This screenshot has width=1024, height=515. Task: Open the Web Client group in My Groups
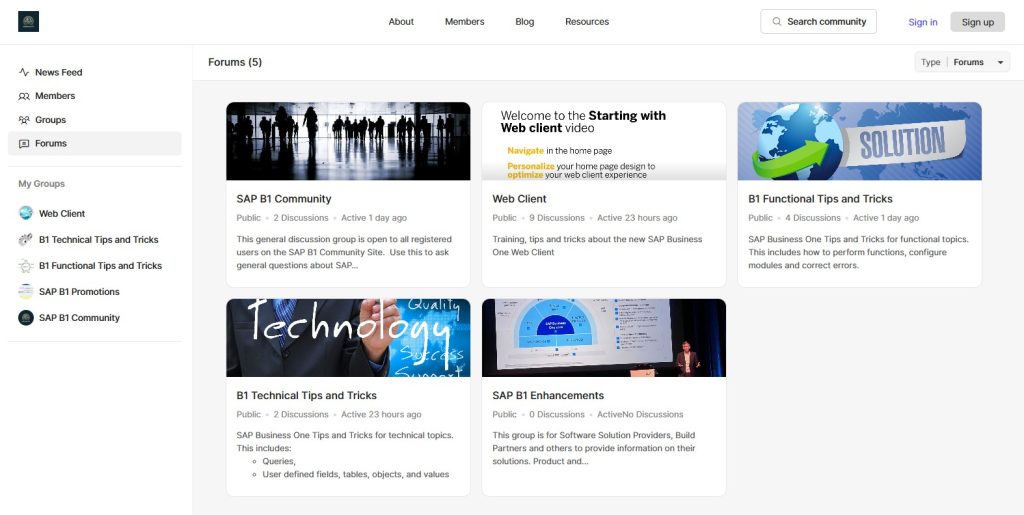pos(62,213)
